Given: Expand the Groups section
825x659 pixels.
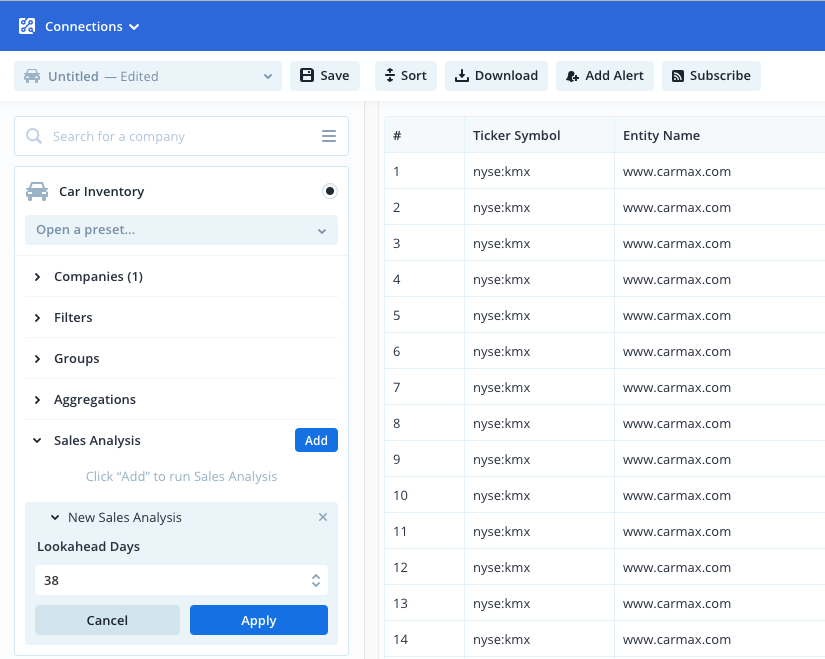Looking at the screenshot, I should [x=182, y=358].
